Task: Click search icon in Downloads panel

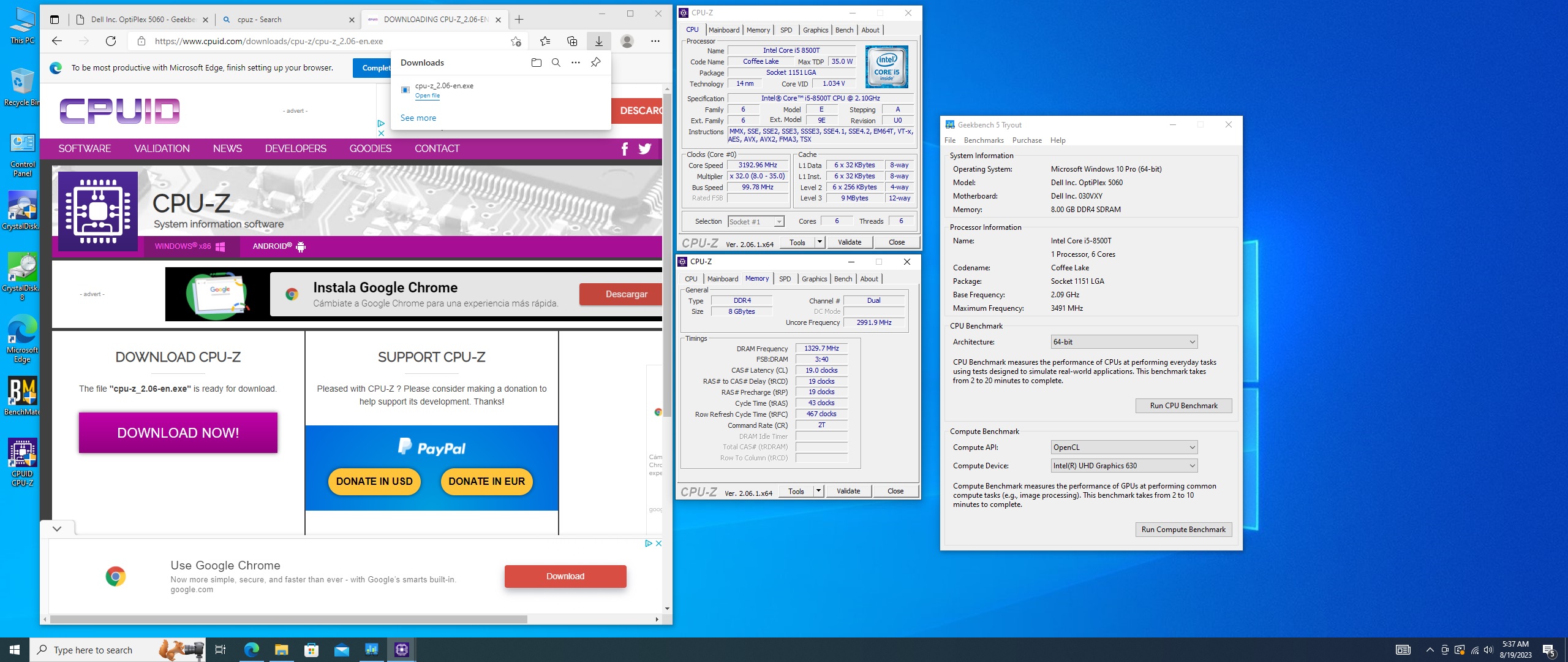Action: coord(556,63)
